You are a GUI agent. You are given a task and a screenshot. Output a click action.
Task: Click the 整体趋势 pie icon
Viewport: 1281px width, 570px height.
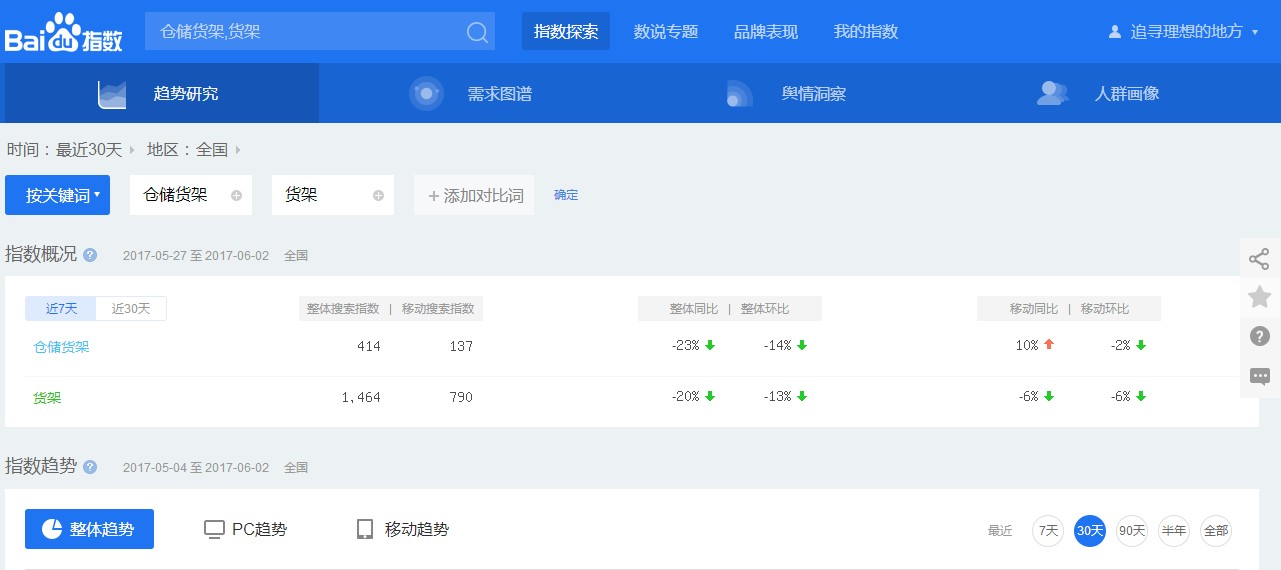click(x=52, y=529)
